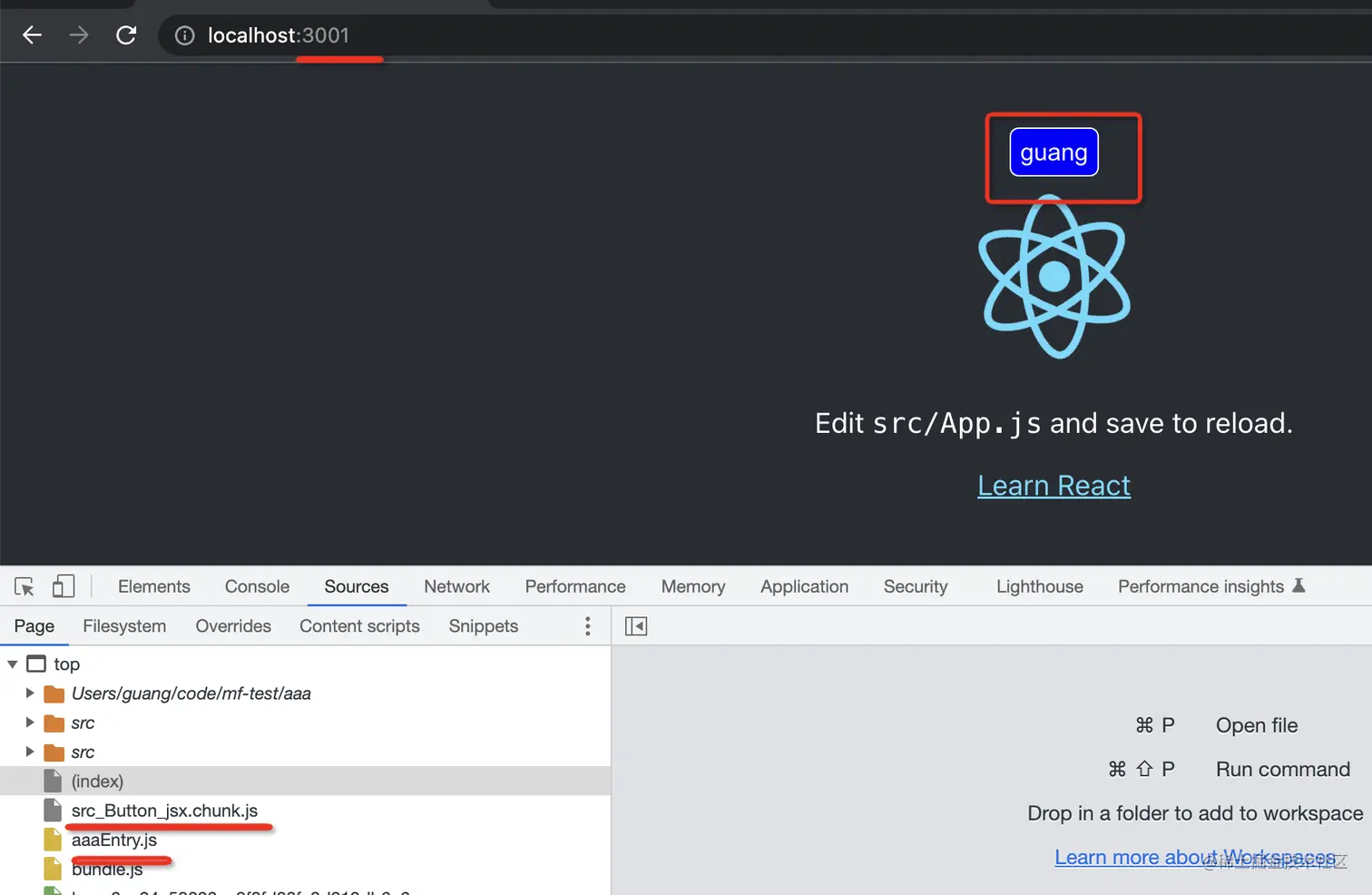Screen dimensions: 1372x895
Task: Toggle the device toolbar icon
Action: (63, 586)
